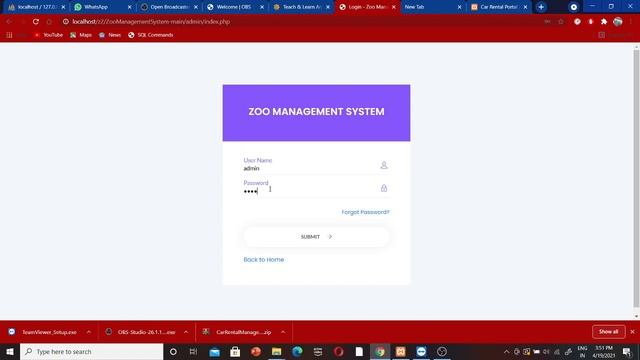Expand TeamViewer_Setup.exe download options
The height and width of the screenshot is (360, 640).
[89, 332]
